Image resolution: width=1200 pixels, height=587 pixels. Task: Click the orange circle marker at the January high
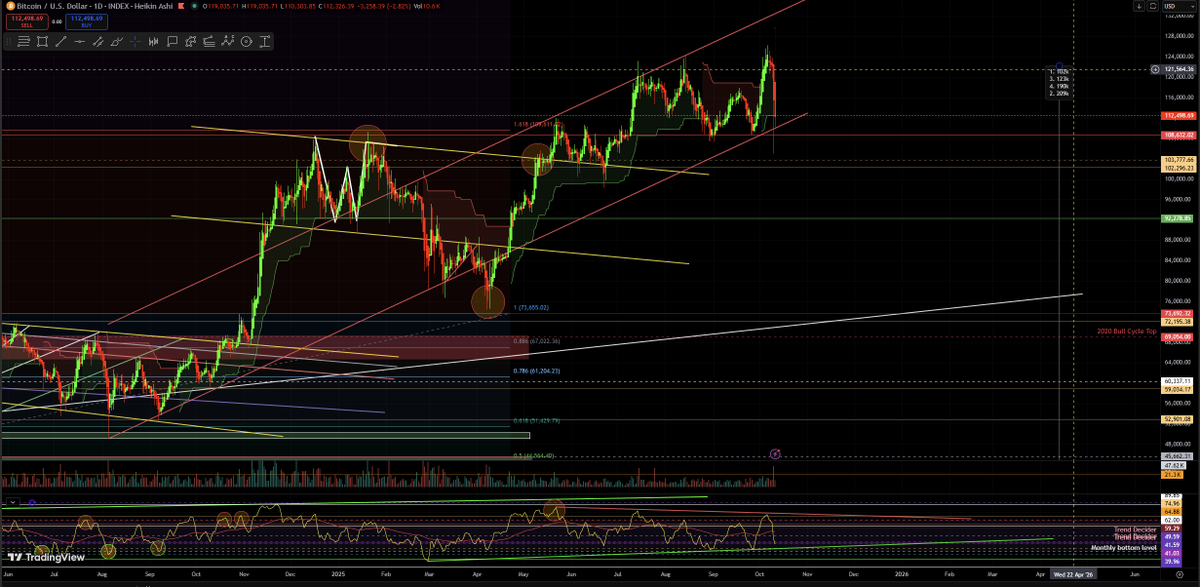click(367, 144)
